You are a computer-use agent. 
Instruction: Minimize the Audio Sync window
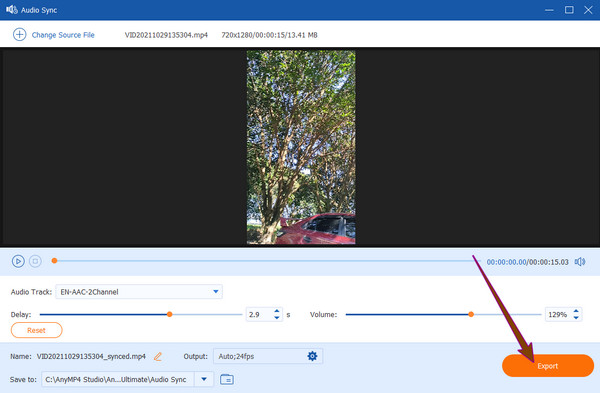pos(549,10)
